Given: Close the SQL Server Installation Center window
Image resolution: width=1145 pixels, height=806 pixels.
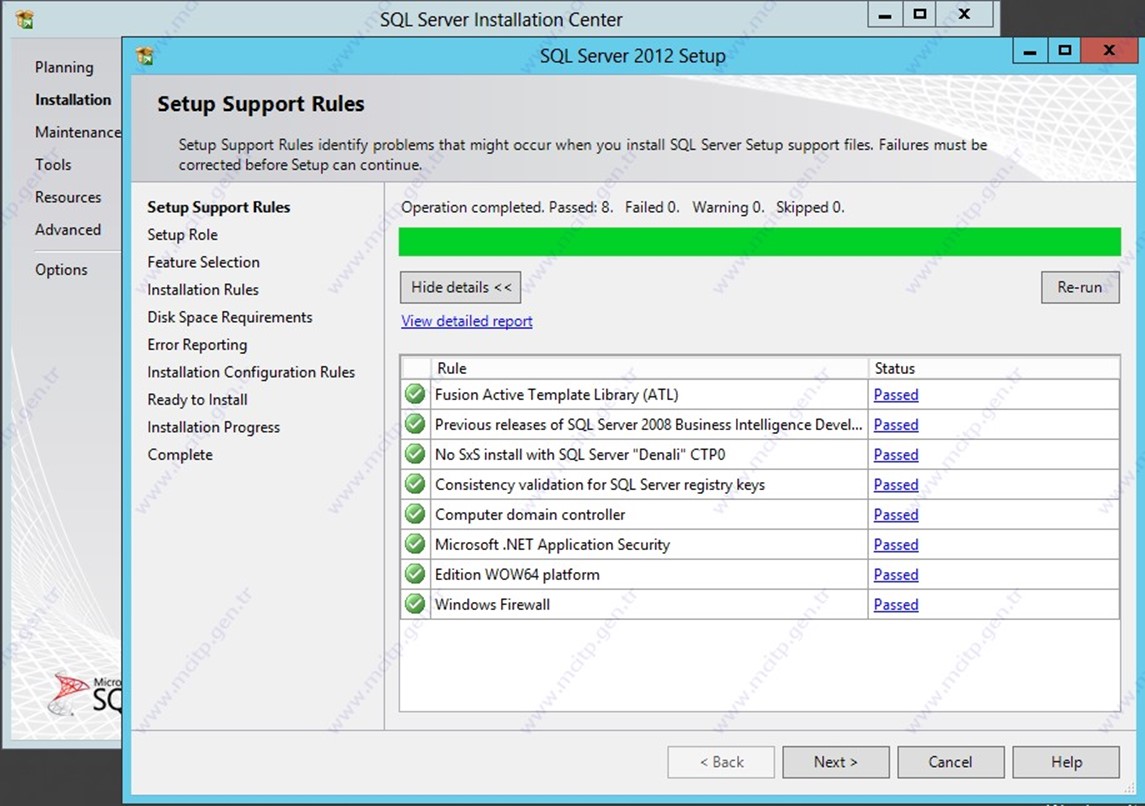Looking at the screenshot, I should click(x=965, y=14).
